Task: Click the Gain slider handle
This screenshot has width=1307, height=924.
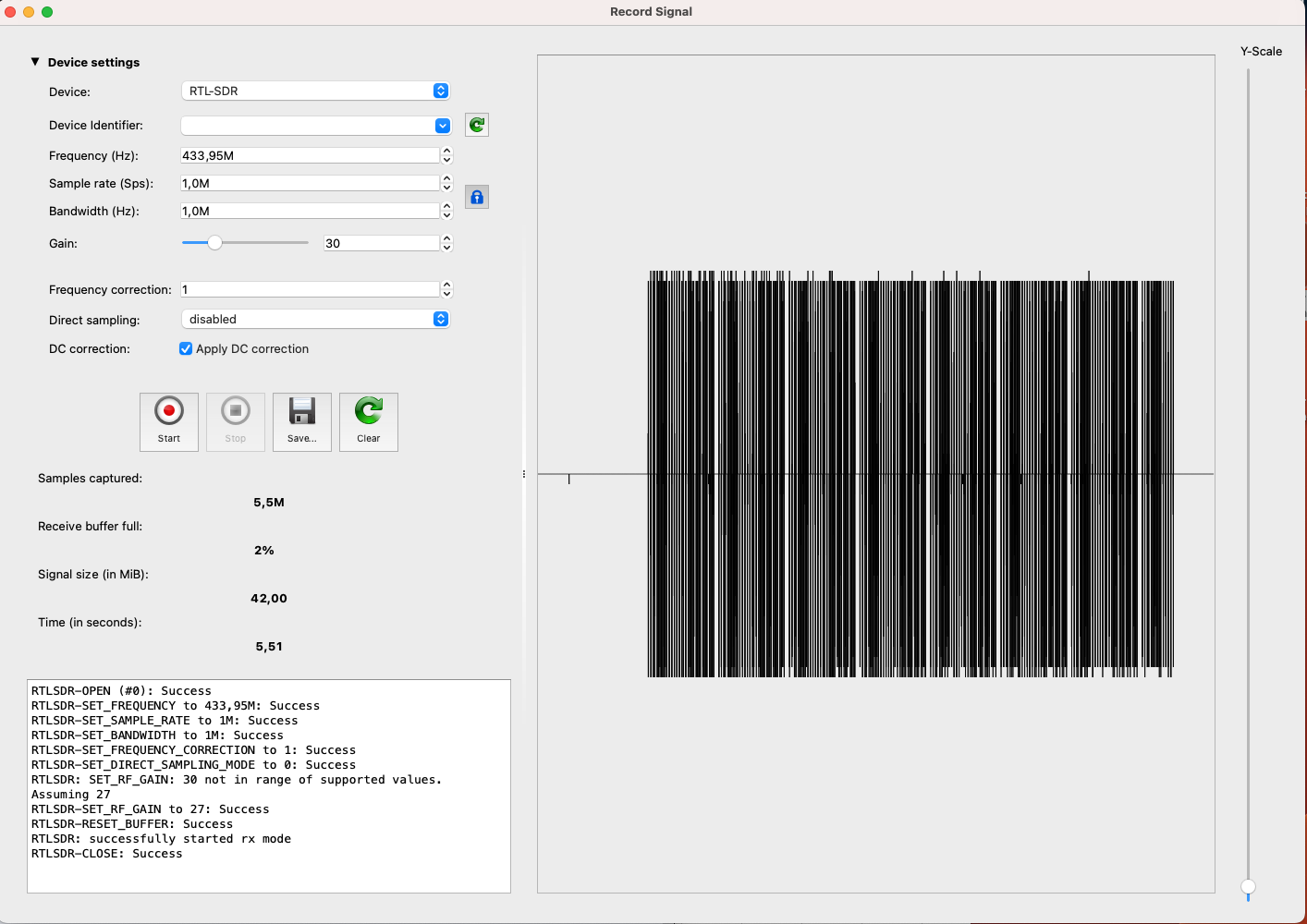Action: (x=214, y=243)
